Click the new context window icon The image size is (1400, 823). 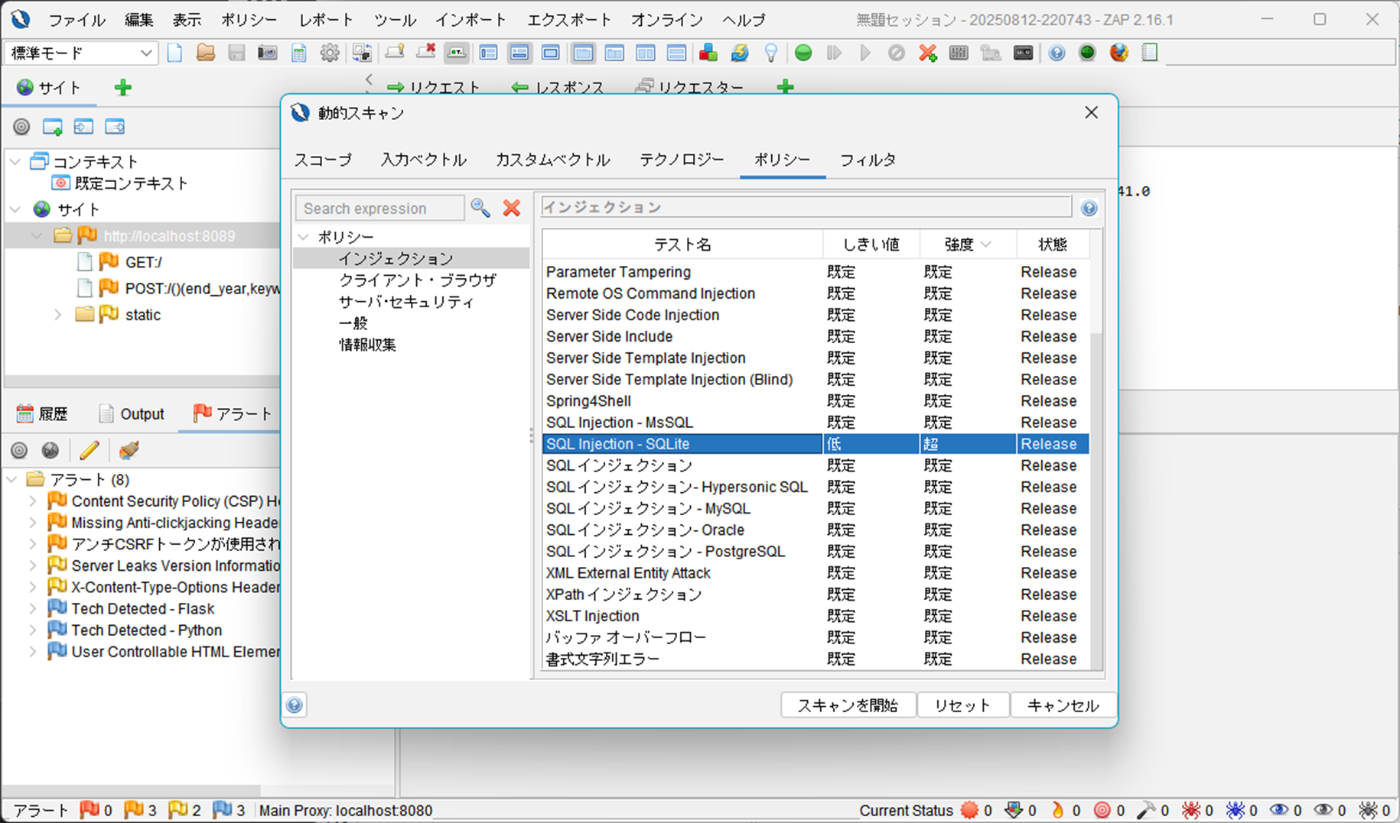52,127
